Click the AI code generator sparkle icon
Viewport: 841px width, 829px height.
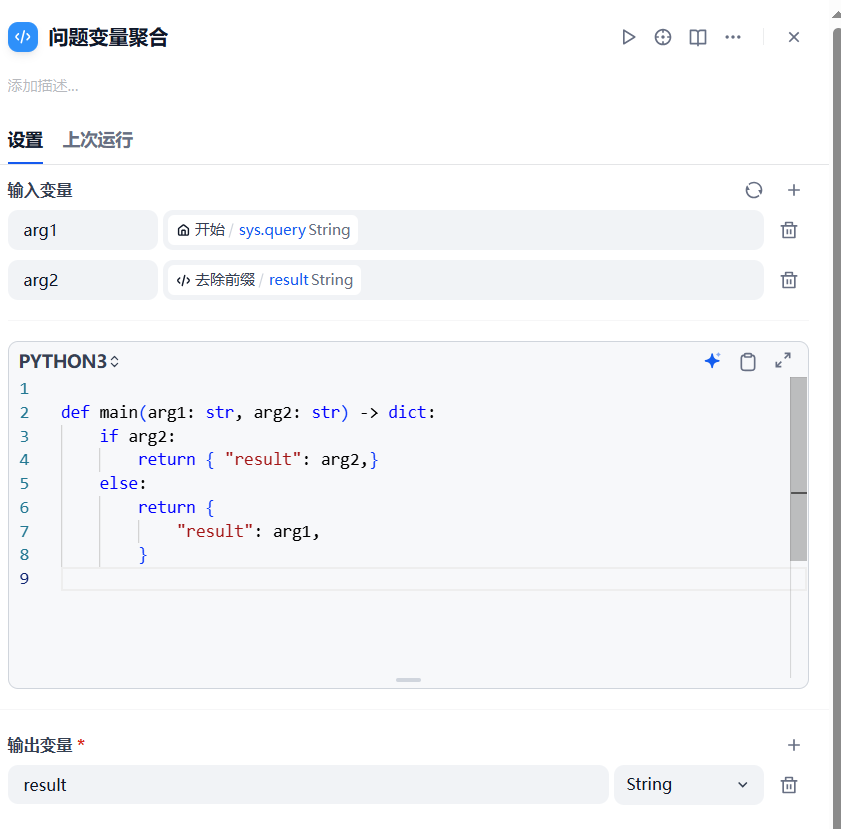click(712, 361)
